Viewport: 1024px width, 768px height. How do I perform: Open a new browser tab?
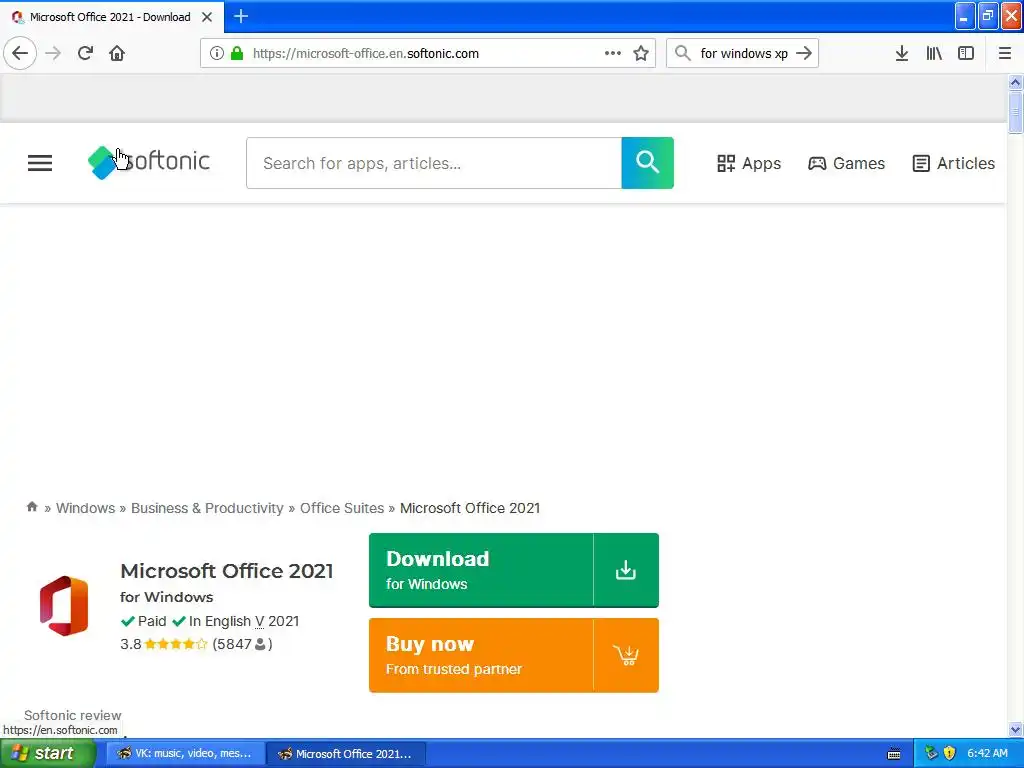pos(241,16)
